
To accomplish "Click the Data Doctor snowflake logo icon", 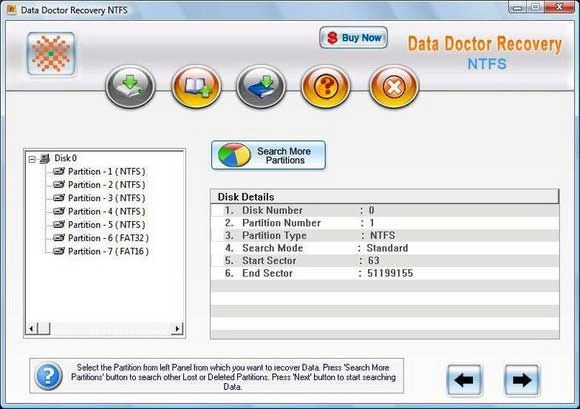I will click(x=51, y=54).
